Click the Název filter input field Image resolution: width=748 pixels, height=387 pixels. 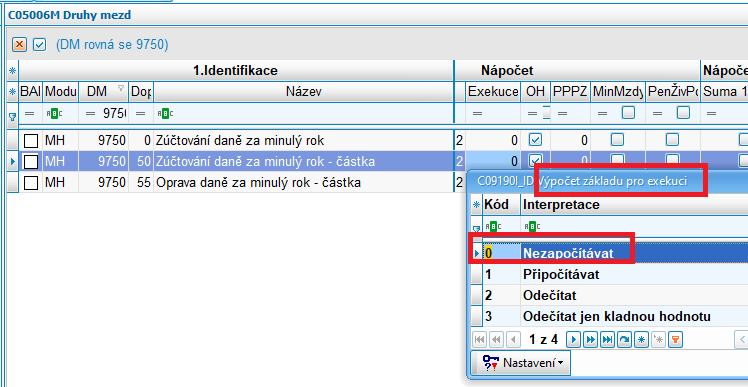coord(303,114)
